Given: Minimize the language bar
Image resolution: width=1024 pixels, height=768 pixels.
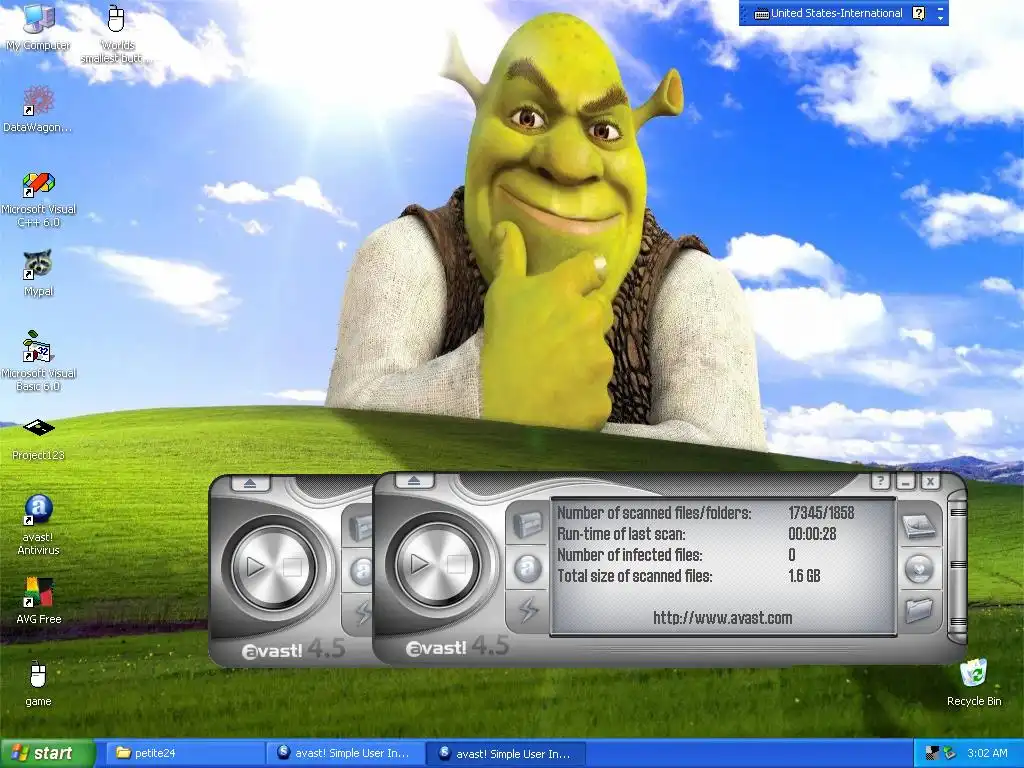Looking at the screenshot, I should click(x=940, y=8).
